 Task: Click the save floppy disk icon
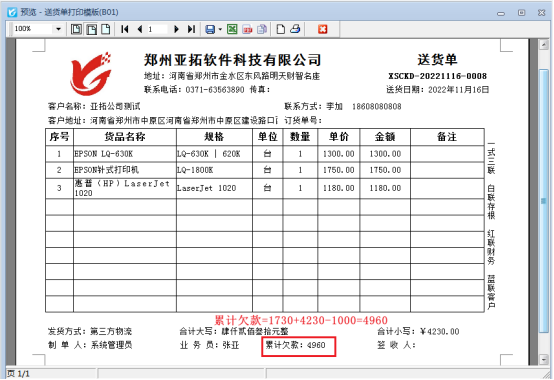click(210, 29)
